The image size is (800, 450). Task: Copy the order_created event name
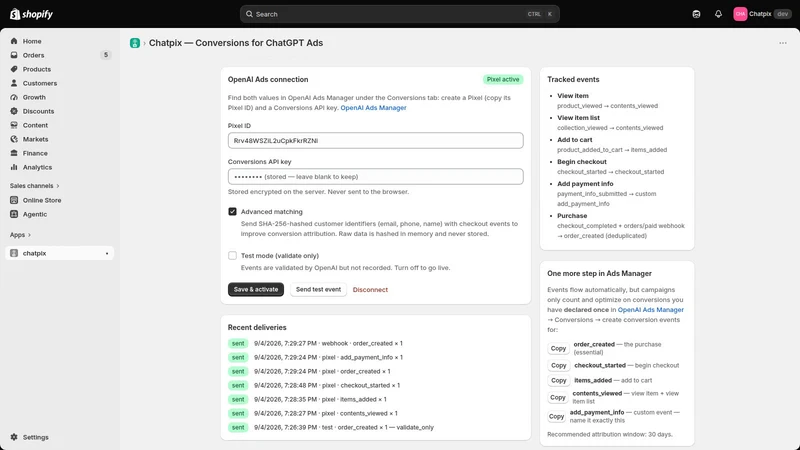558,348
